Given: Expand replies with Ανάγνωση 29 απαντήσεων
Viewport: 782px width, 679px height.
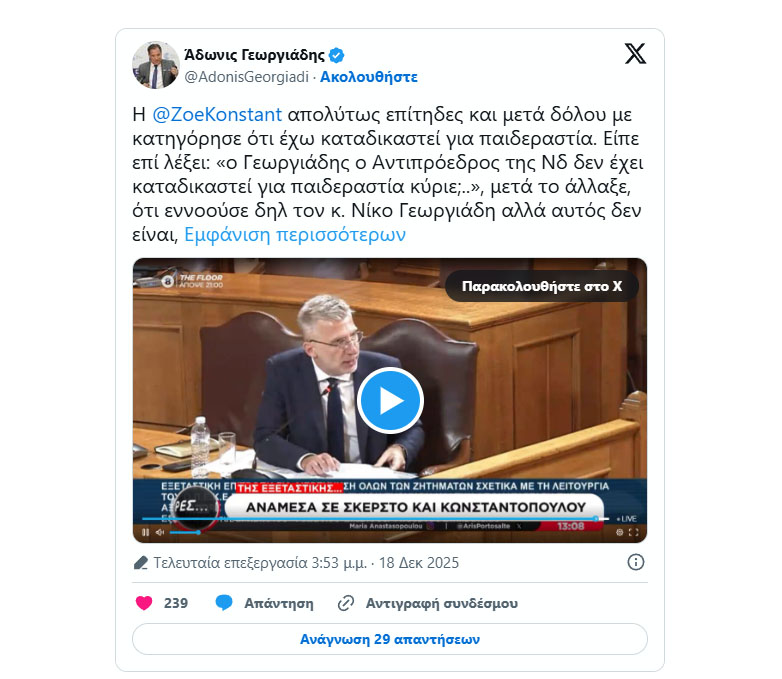Looking at the screenshot, I should (x=390, y=639).
